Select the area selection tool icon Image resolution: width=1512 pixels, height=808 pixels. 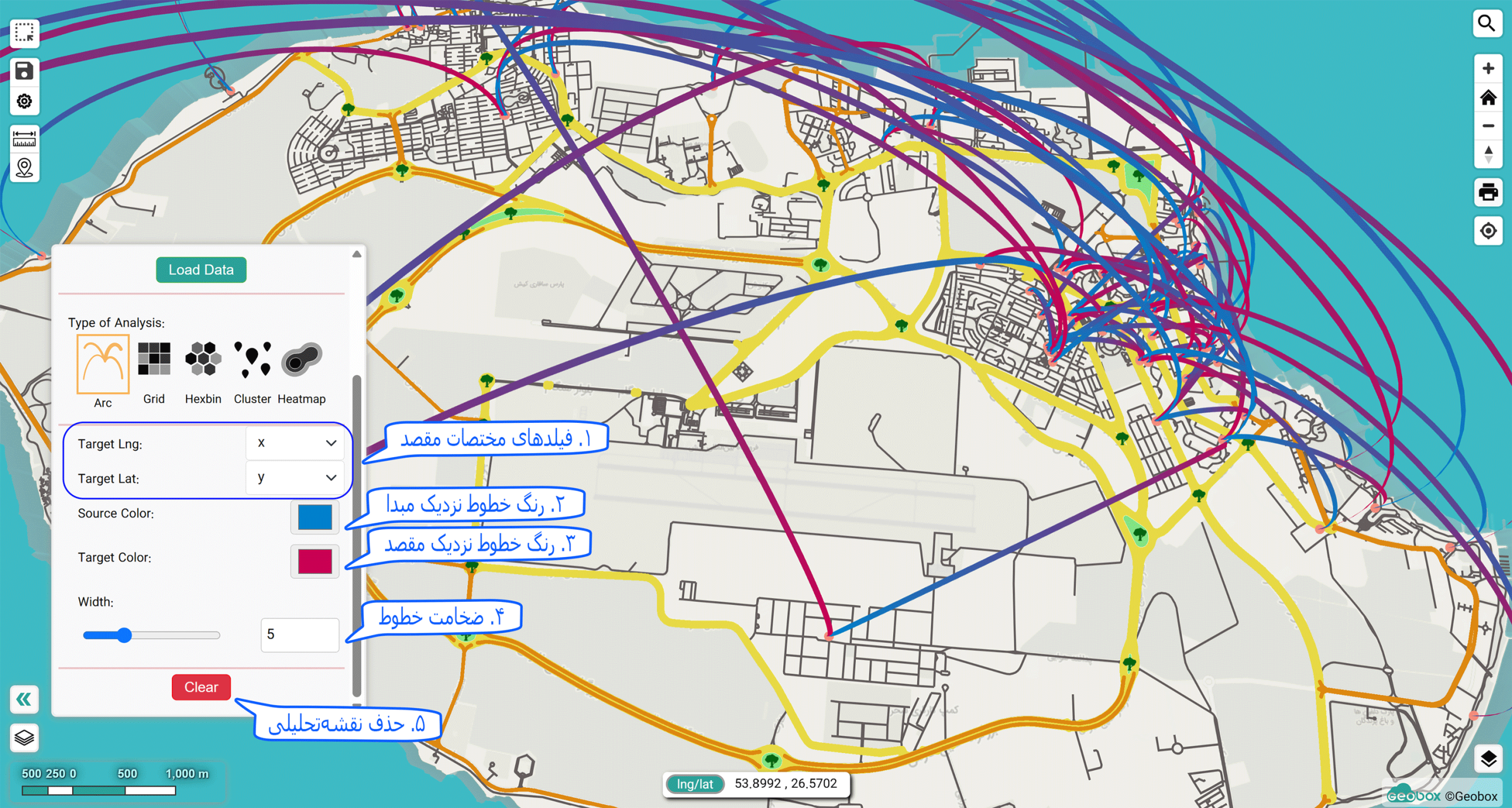[24, 32]
